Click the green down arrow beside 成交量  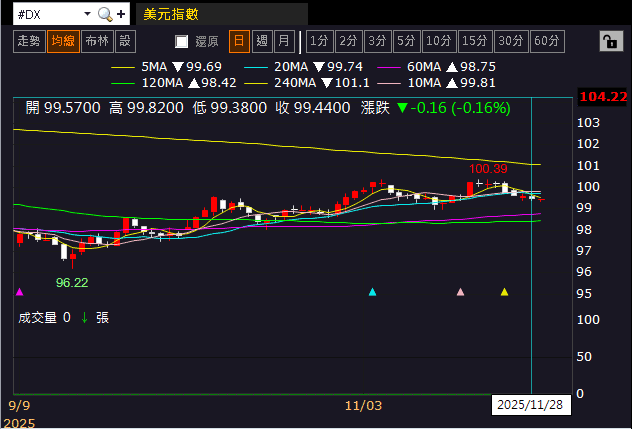(84, 318)
